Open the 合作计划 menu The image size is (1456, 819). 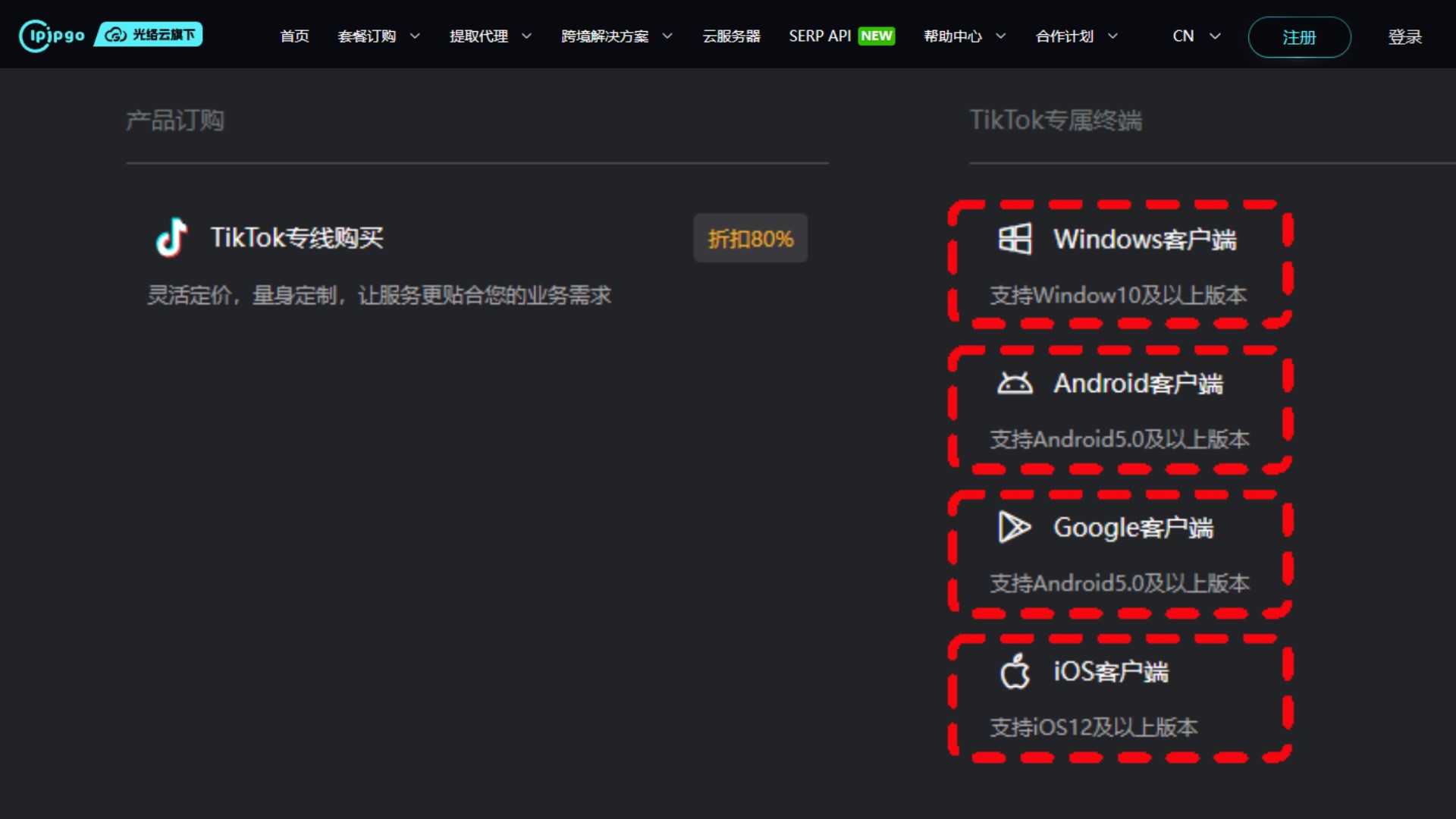(x=1065, y=36)
